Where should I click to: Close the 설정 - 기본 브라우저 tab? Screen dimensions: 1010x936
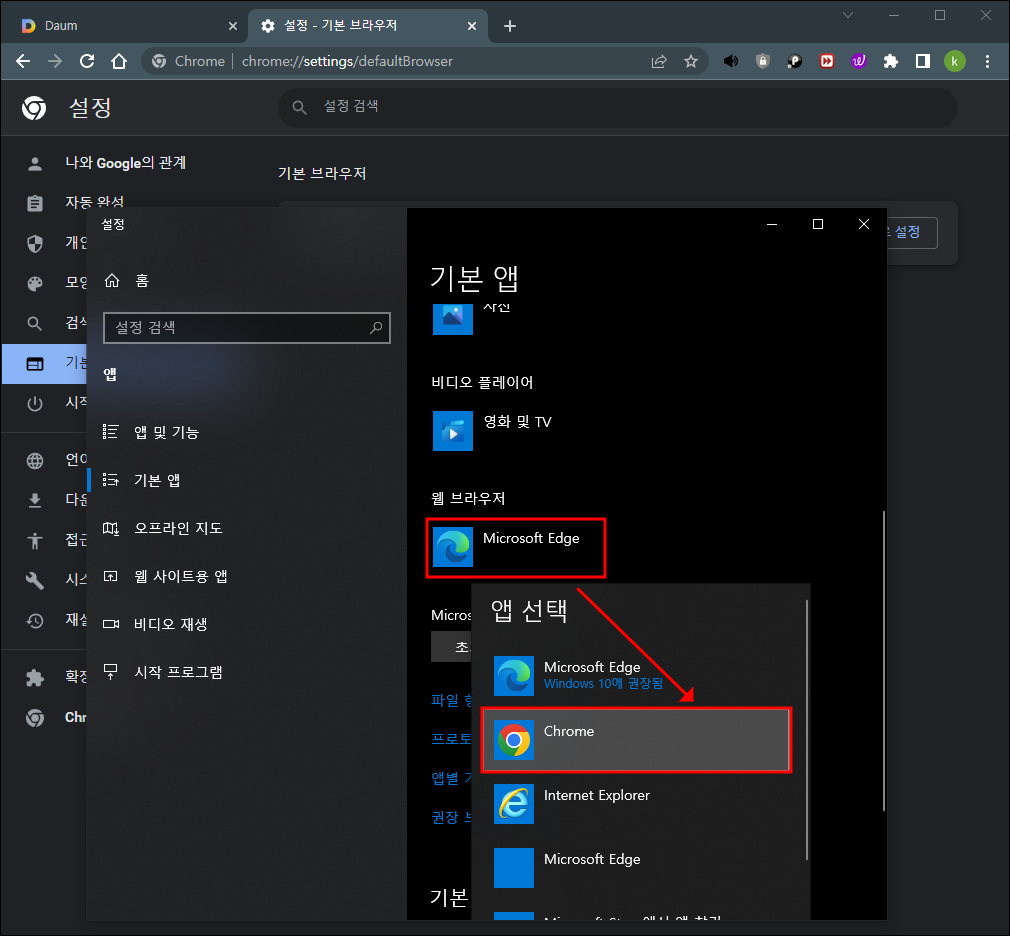(472, 26)
